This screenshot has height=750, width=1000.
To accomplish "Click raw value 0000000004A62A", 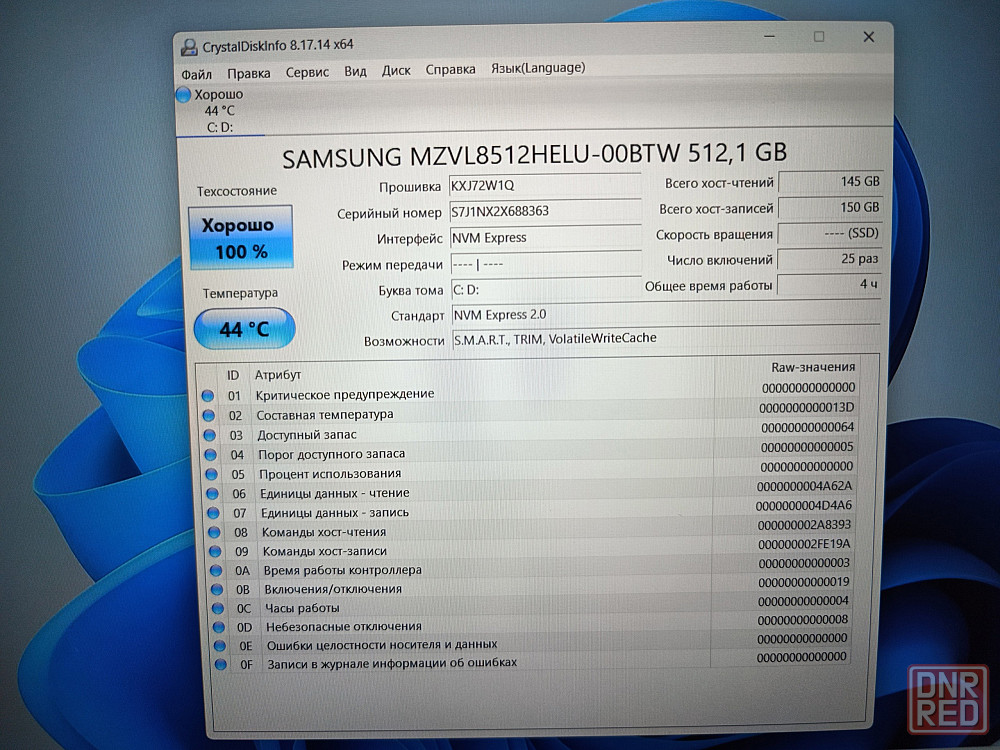I will point(804,486).
